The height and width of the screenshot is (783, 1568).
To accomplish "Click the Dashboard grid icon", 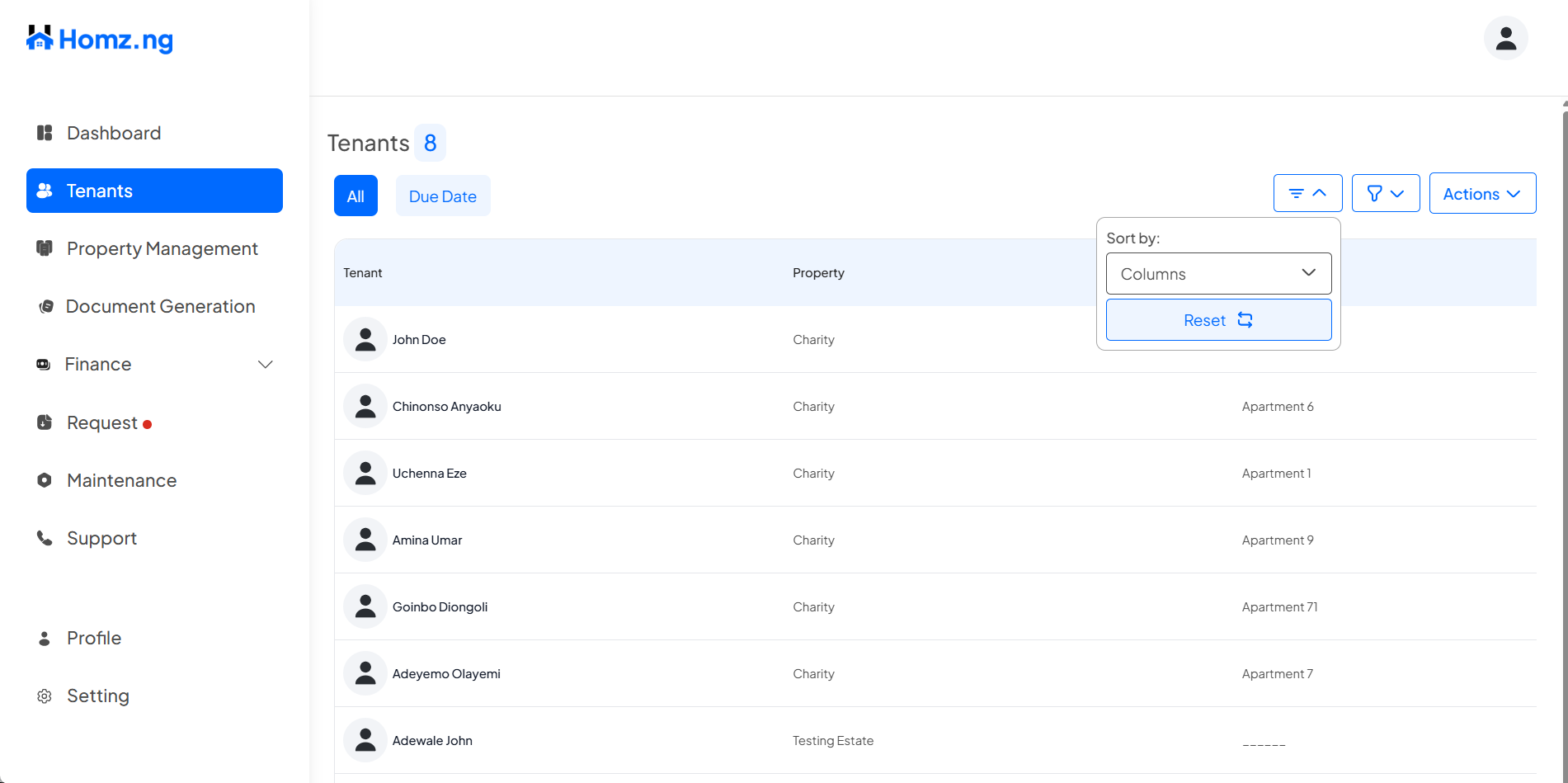I will (45, 133).
